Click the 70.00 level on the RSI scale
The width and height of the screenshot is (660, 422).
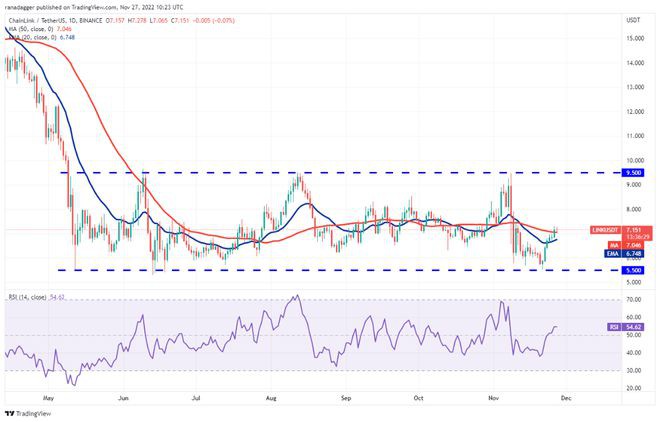[x=632, y=299]
